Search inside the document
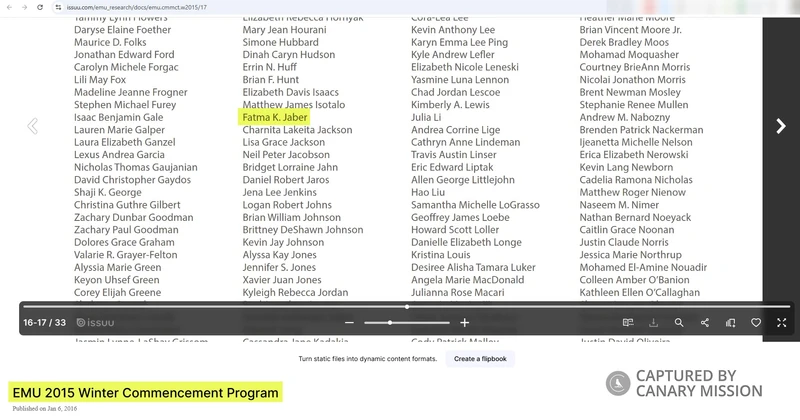800x420 pixels. point(679,323)
